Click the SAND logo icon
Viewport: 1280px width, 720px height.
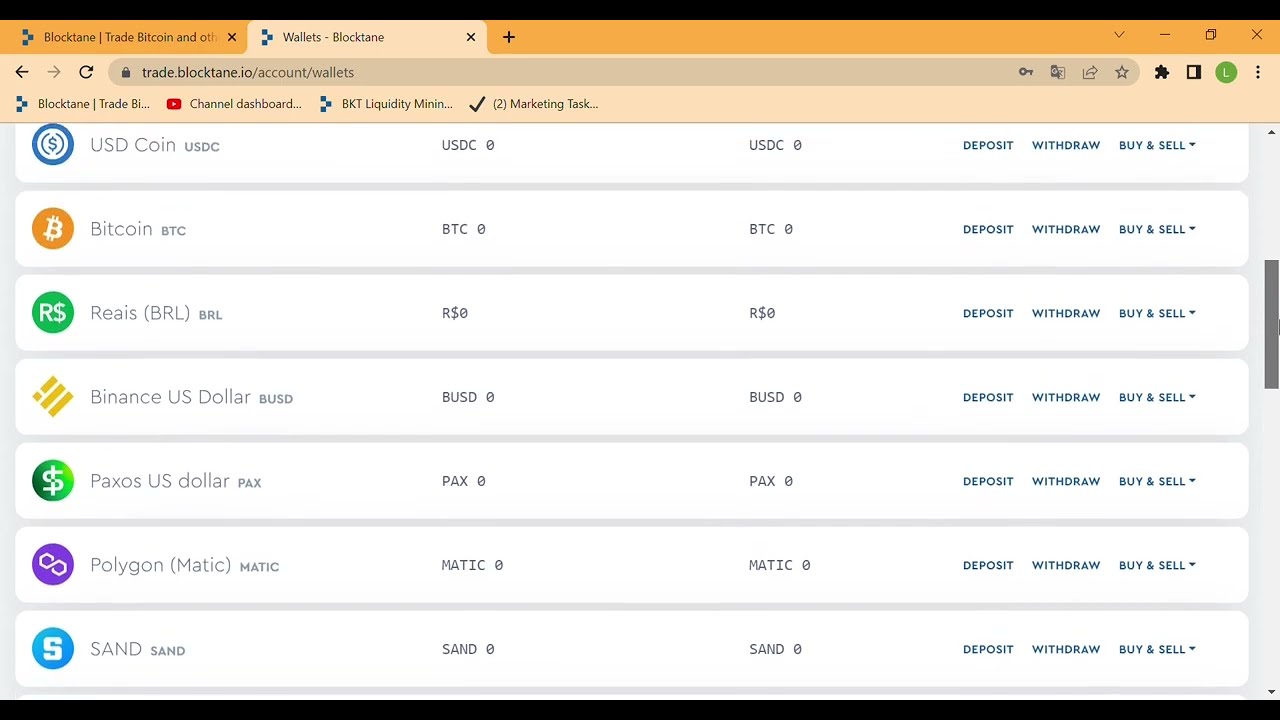[x=53, y=649]
